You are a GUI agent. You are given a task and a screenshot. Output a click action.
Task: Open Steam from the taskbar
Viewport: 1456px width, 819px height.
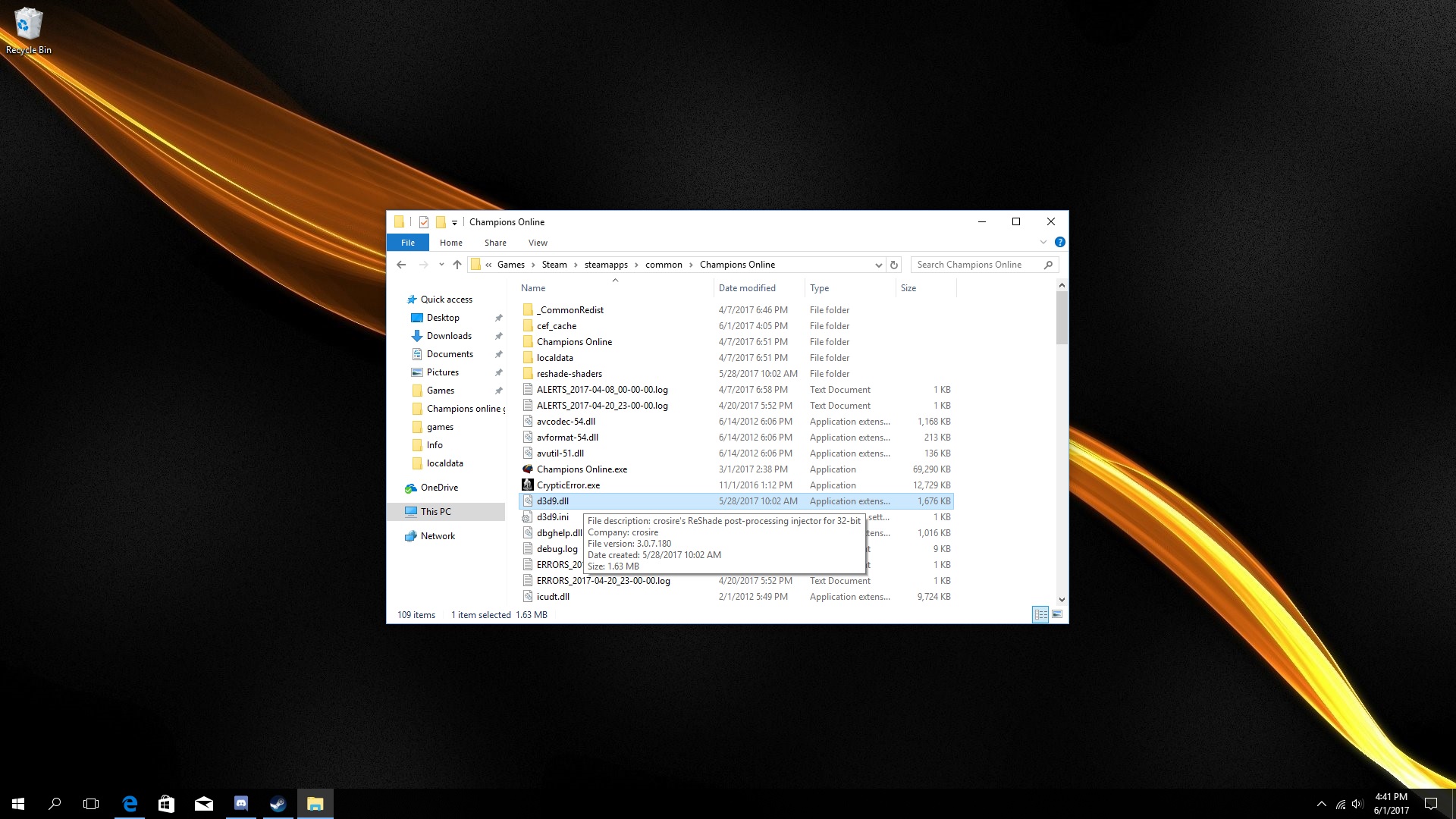pyautogui.click(x=278, y=804)
